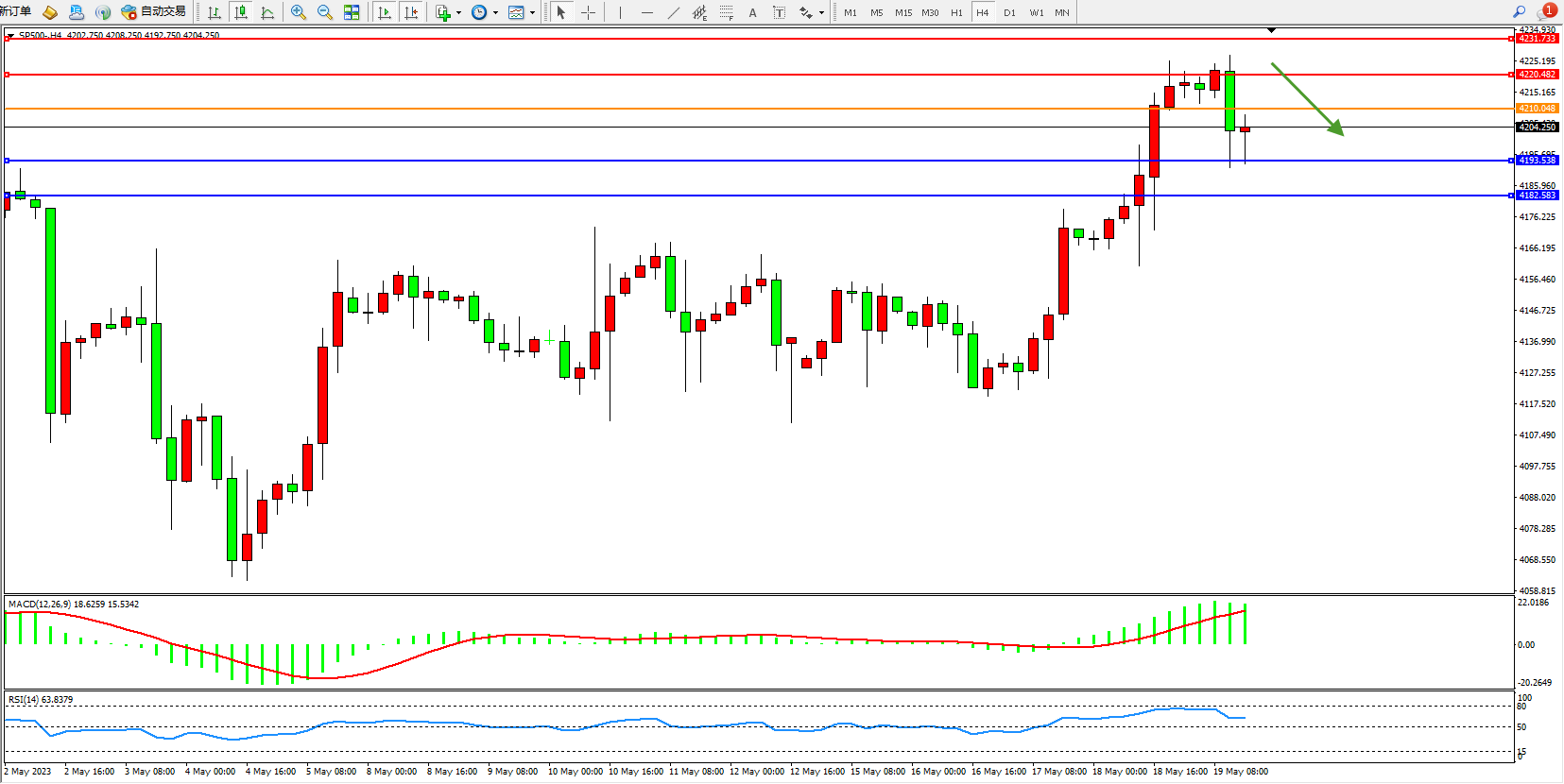
Task: Expand the periods clock dropdown arrow
Action: [x=495, y=13]
